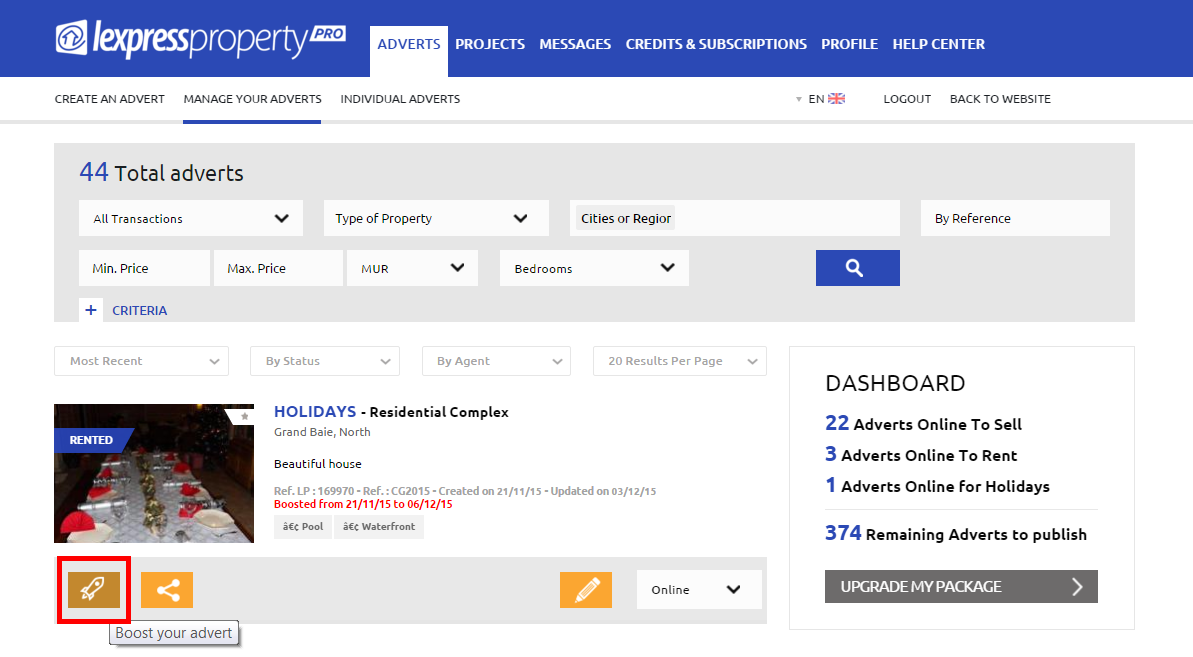
Task: Click the '44 Total adverts' heading
Action: [x=161, y=173]
